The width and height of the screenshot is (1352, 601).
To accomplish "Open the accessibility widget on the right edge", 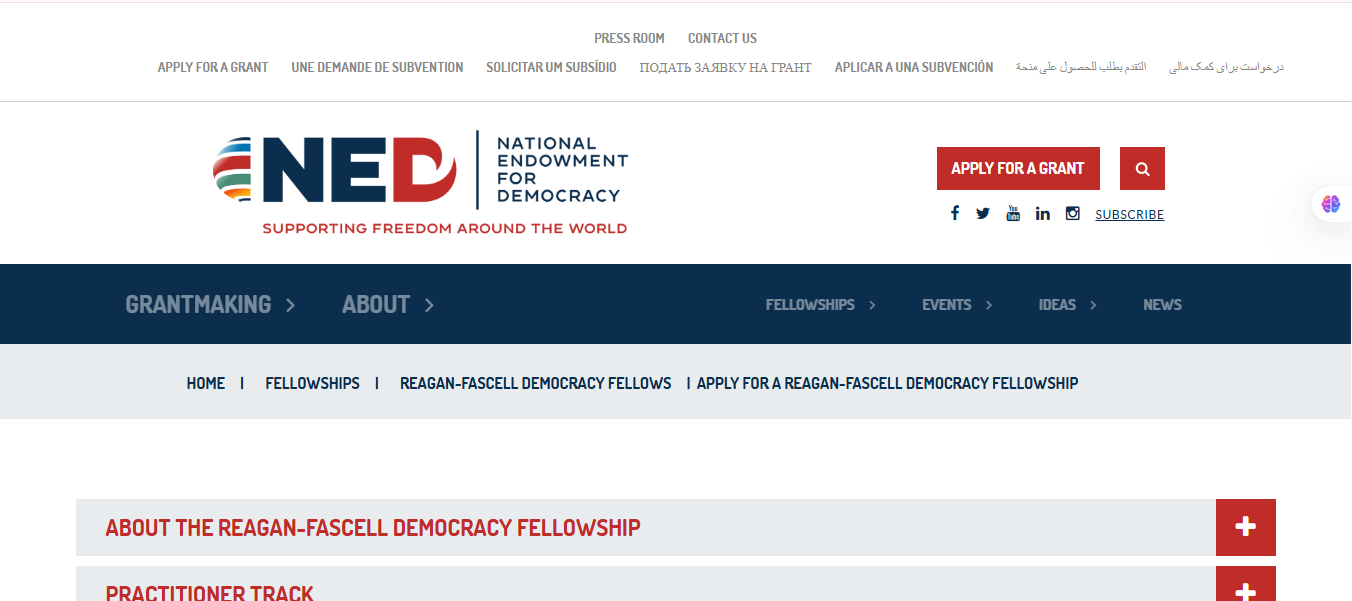I will [x=1331, y=204].
